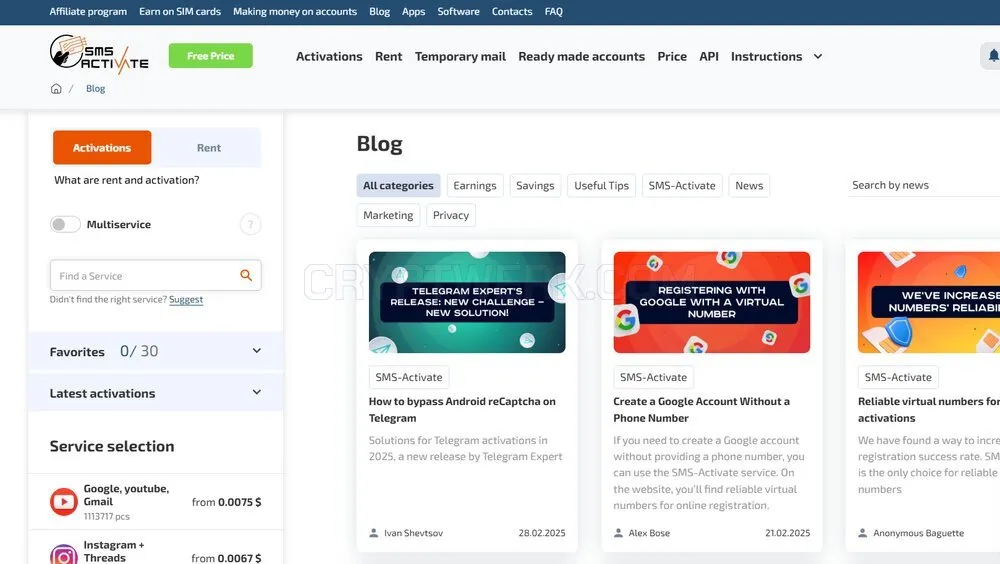Open Contacts link in top bar

pos(511,11)
